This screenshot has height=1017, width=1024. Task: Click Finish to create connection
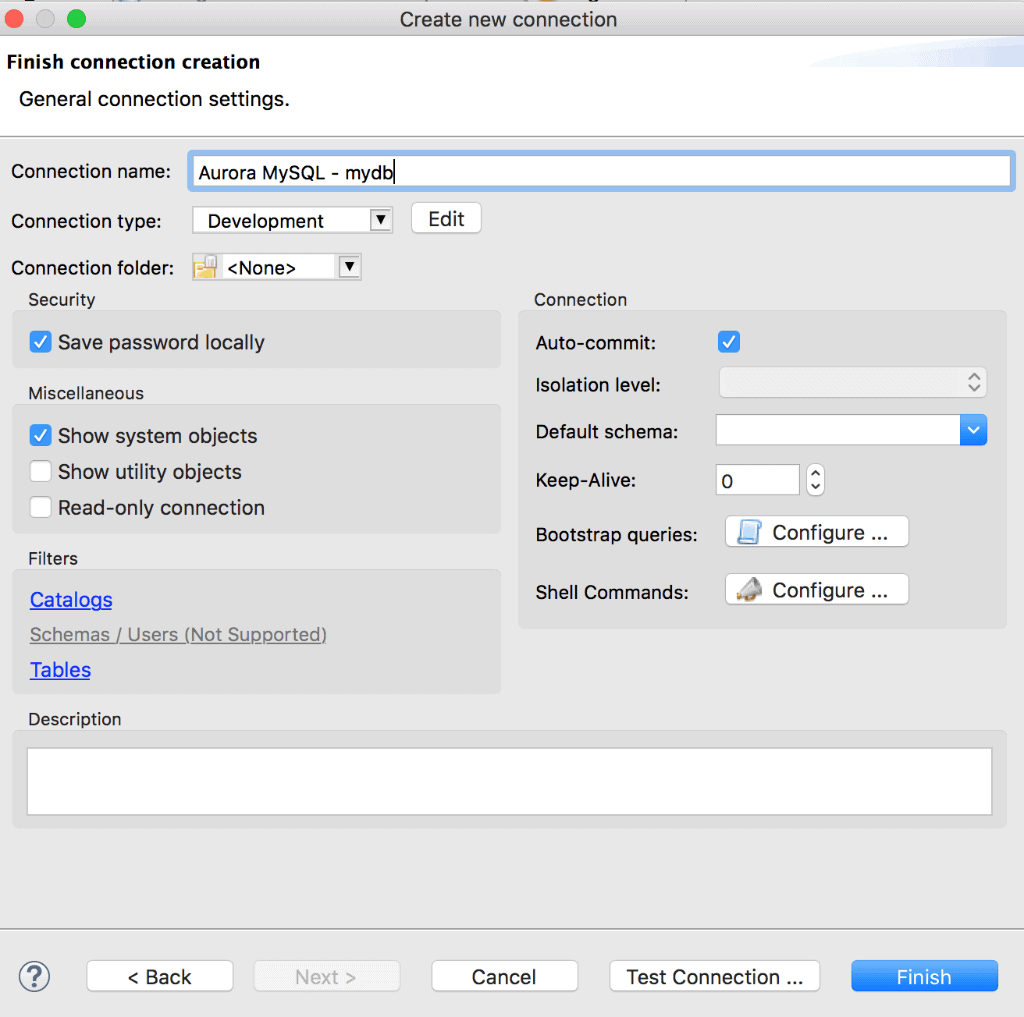[x=924, y=977]
